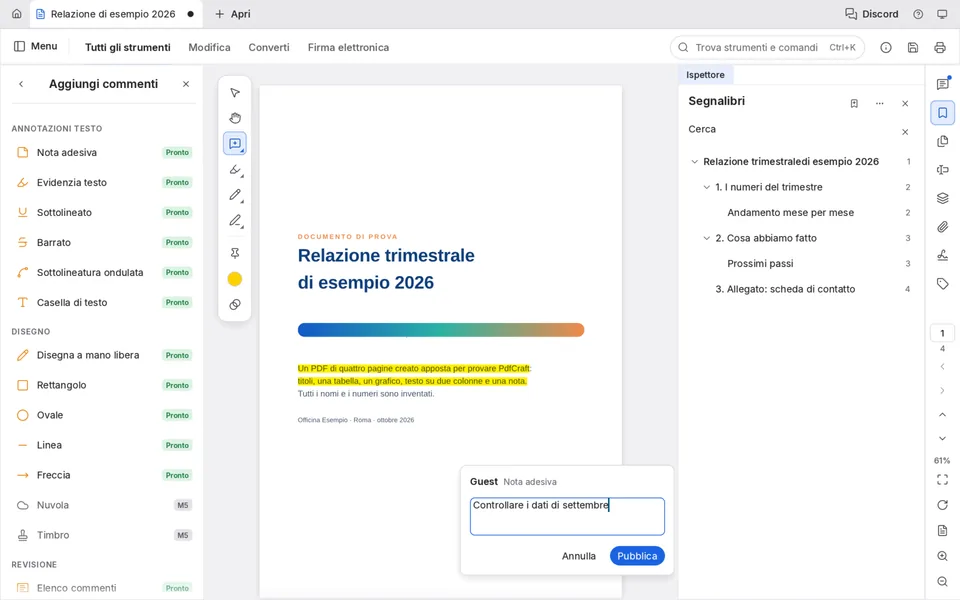Select the Ispettore tab
960x600 pixels.
[x=705, y=75]
